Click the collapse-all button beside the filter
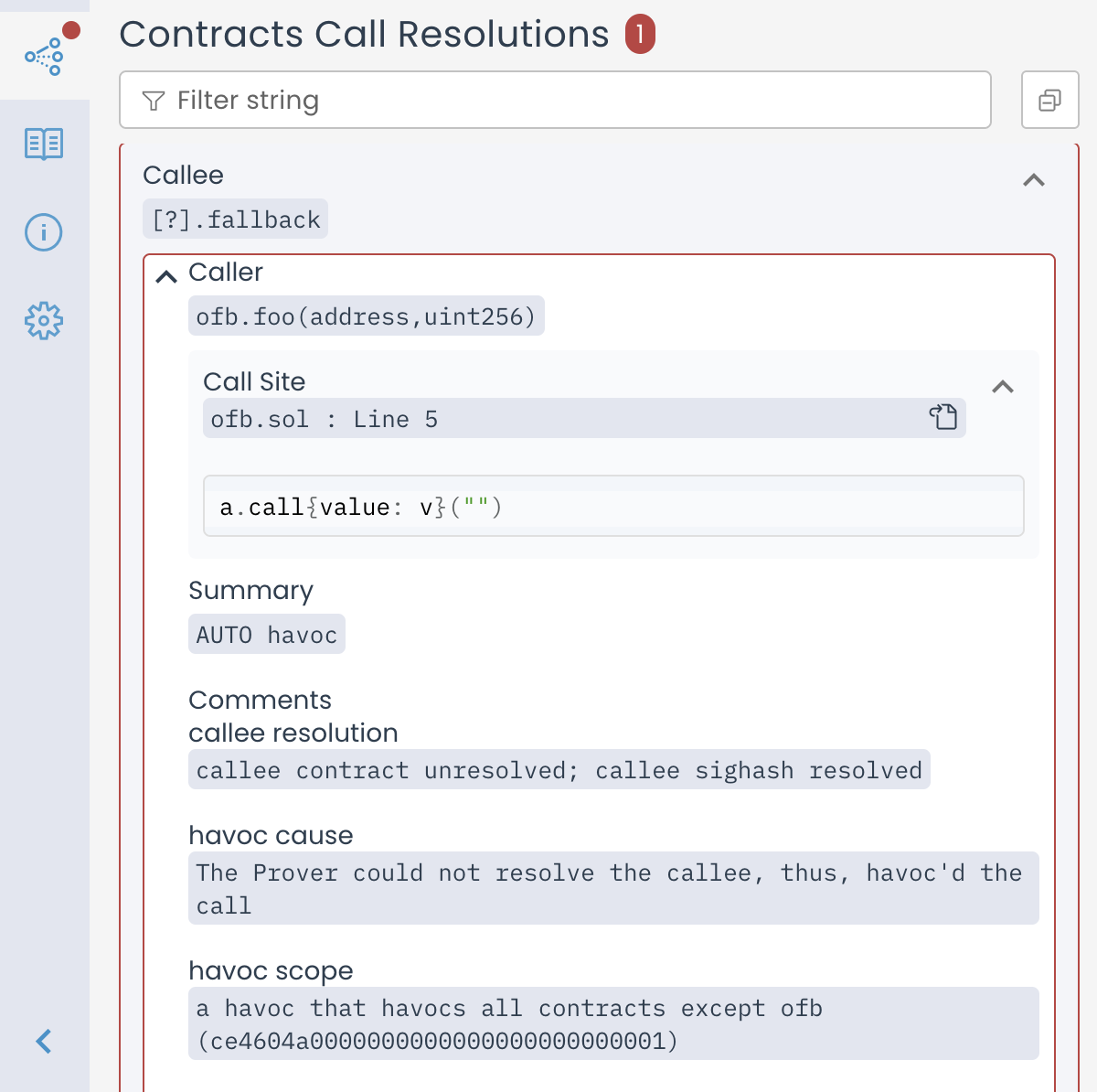 pos(1049,100)
